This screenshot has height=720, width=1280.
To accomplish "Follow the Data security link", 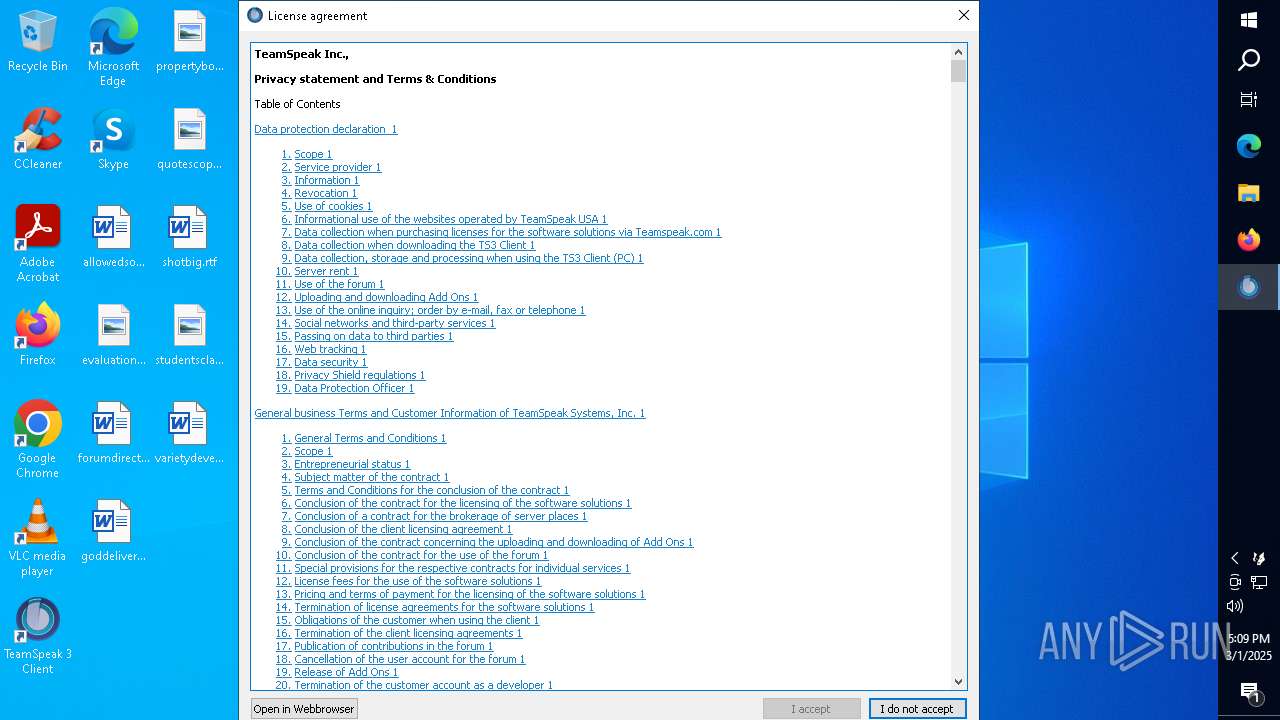I will tap(330, 362).
